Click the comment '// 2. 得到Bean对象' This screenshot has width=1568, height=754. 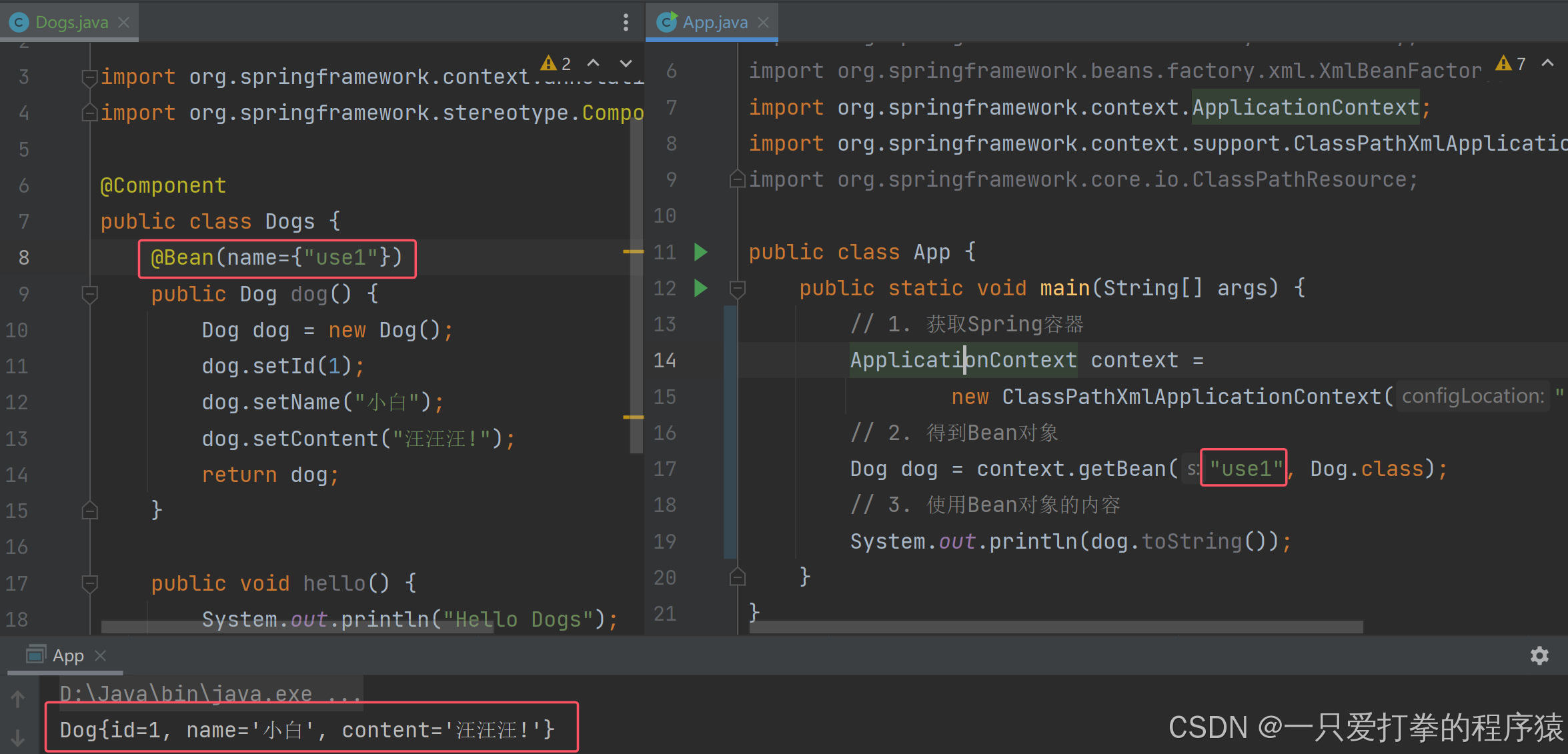click(954, 433)
